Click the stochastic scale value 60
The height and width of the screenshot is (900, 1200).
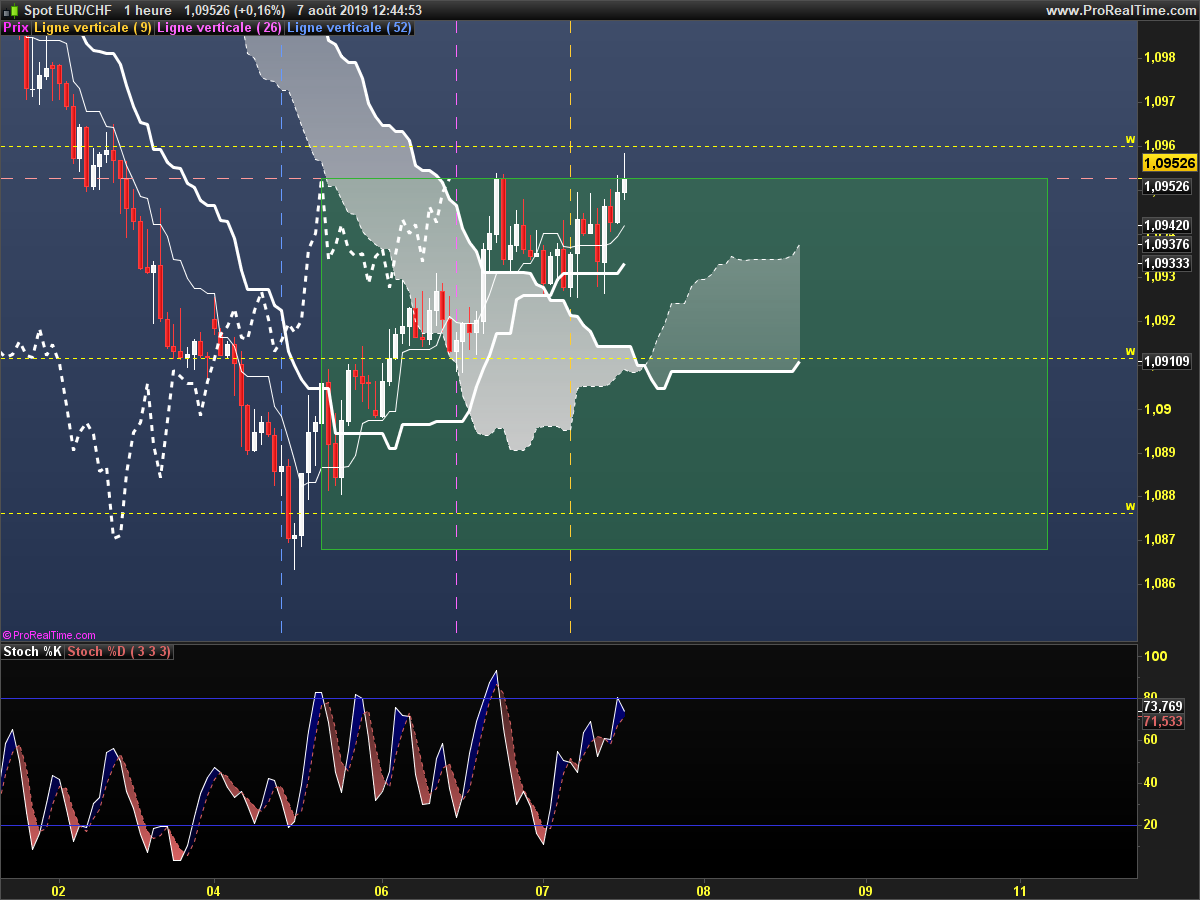click(x=1151, y=740)
